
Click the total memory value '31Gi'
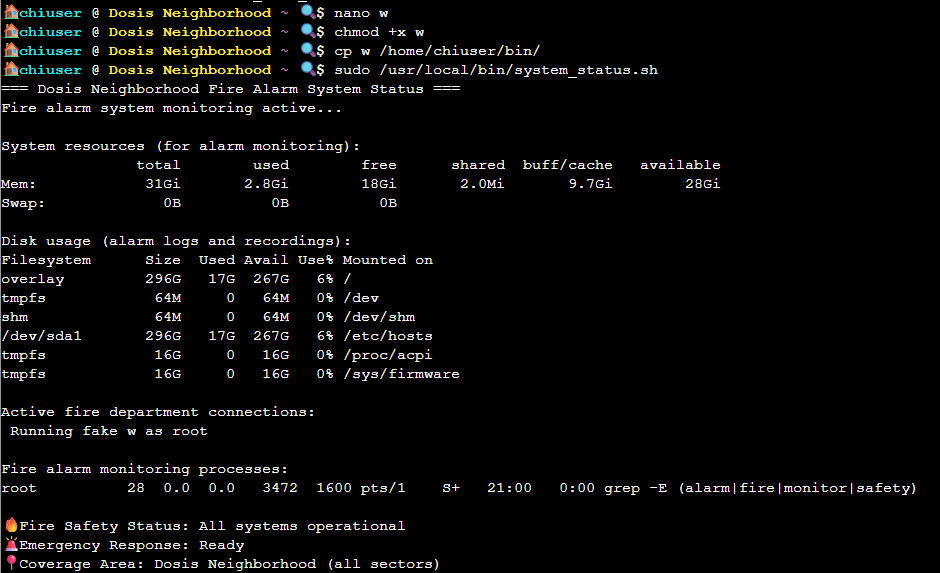pyautogui.click(x=162, y=184)
